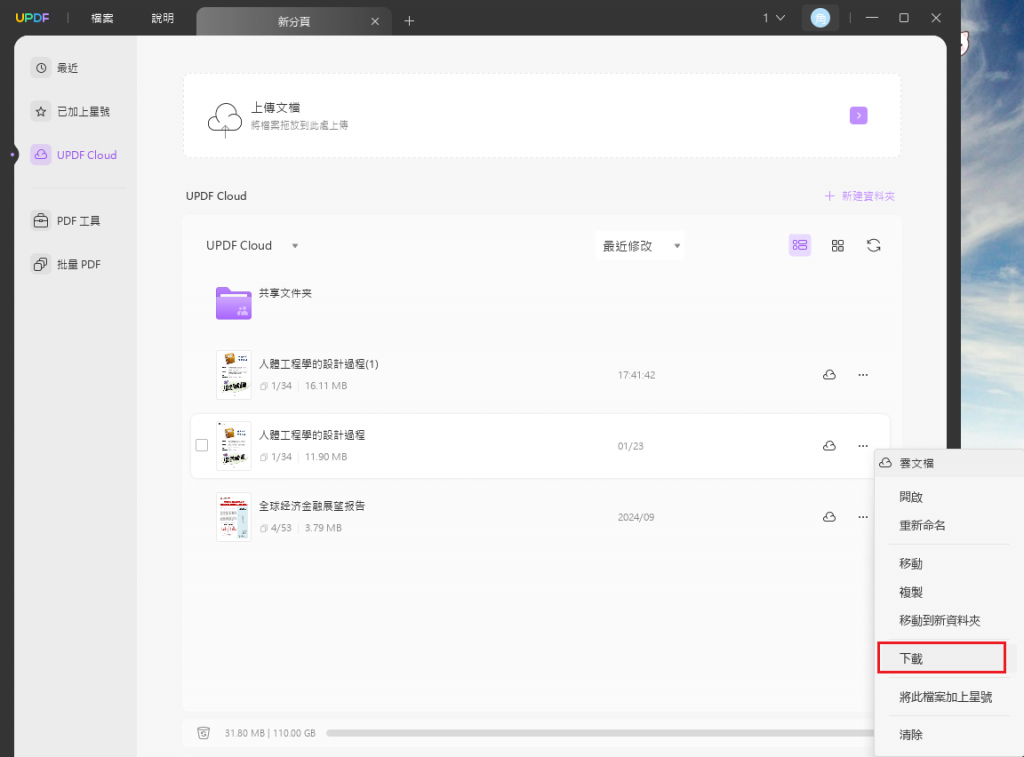Select UPDF Cloud in the sidebar
Image resolution: width=1024 pixels, height=757 pixels.
point(74,155)
